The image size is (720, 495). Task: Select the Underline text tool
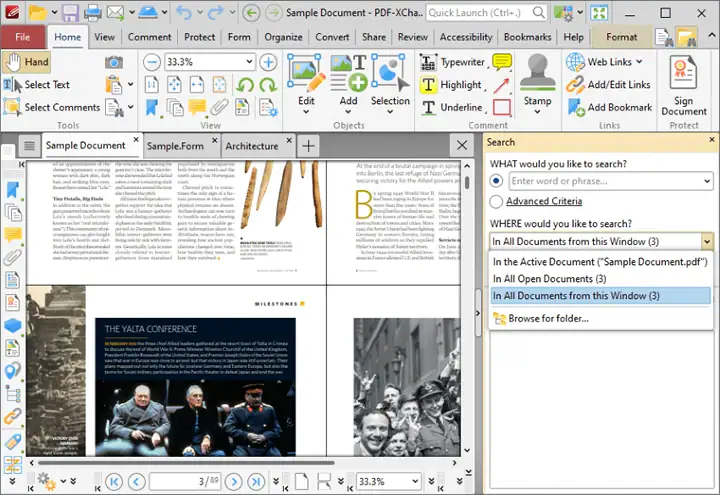point(450,107)
